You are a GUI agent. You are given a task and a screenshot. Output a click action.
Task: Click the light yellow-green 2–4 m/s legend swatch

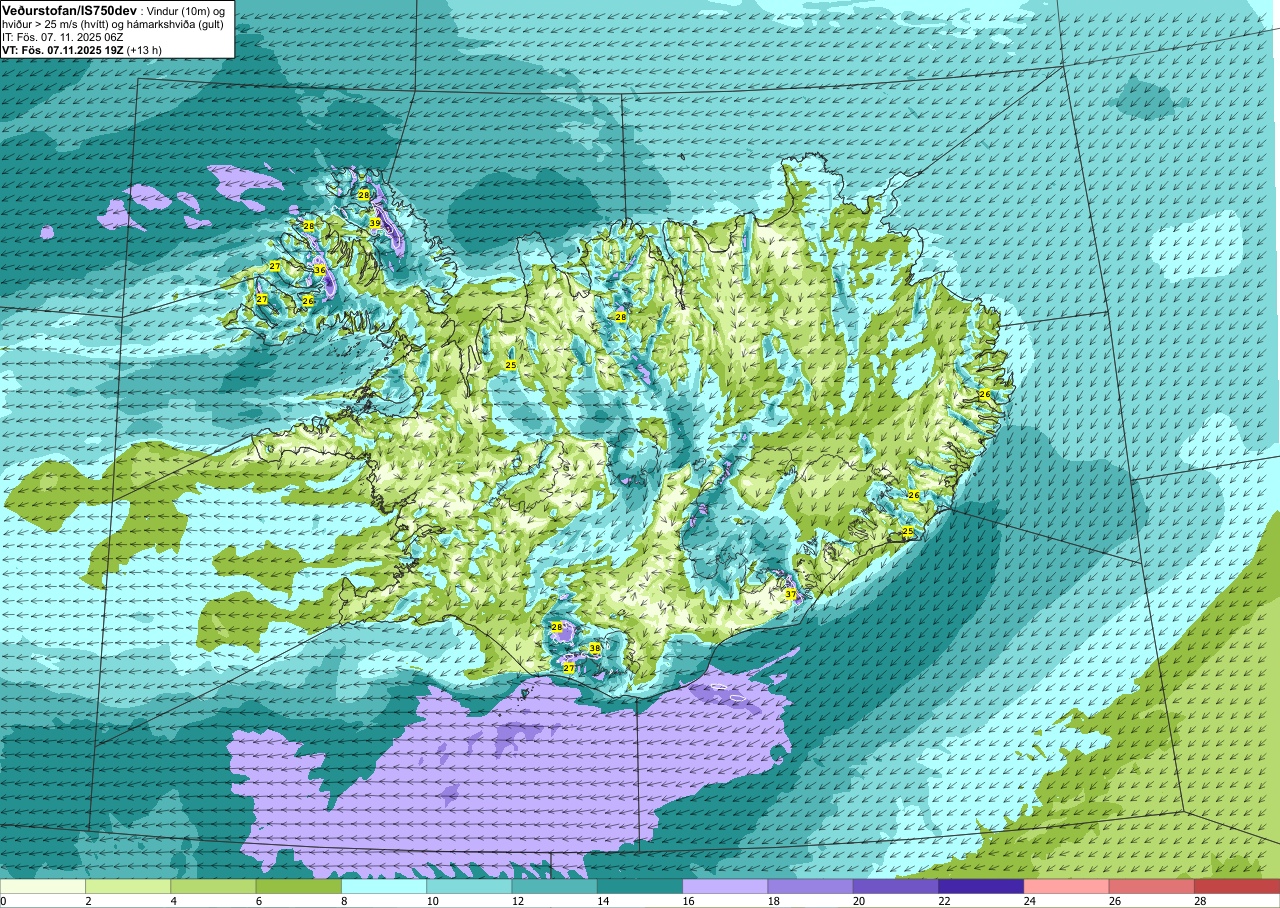pos(128,886)
